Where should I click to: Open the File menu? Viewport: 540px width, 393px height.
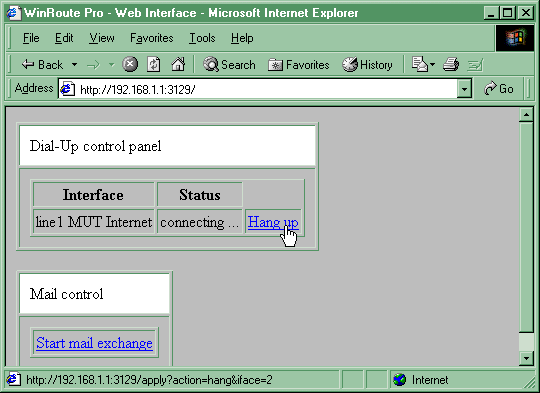(31, 38)
